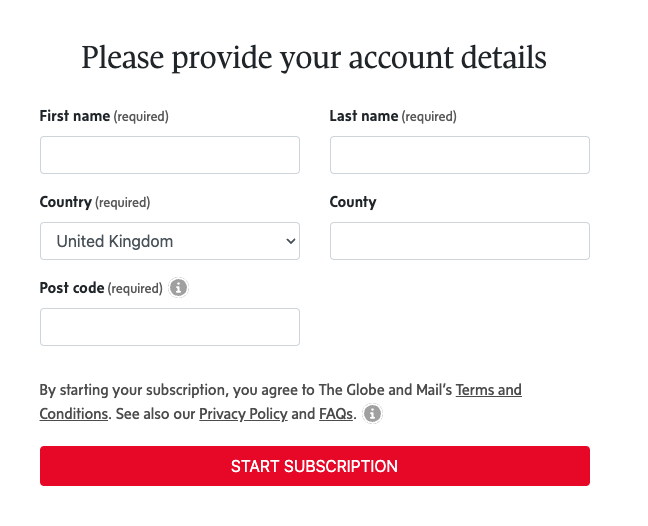Viewport: 648px width, 526px height.
Task: Click into the Last name field
Action: tap(459, 155)
